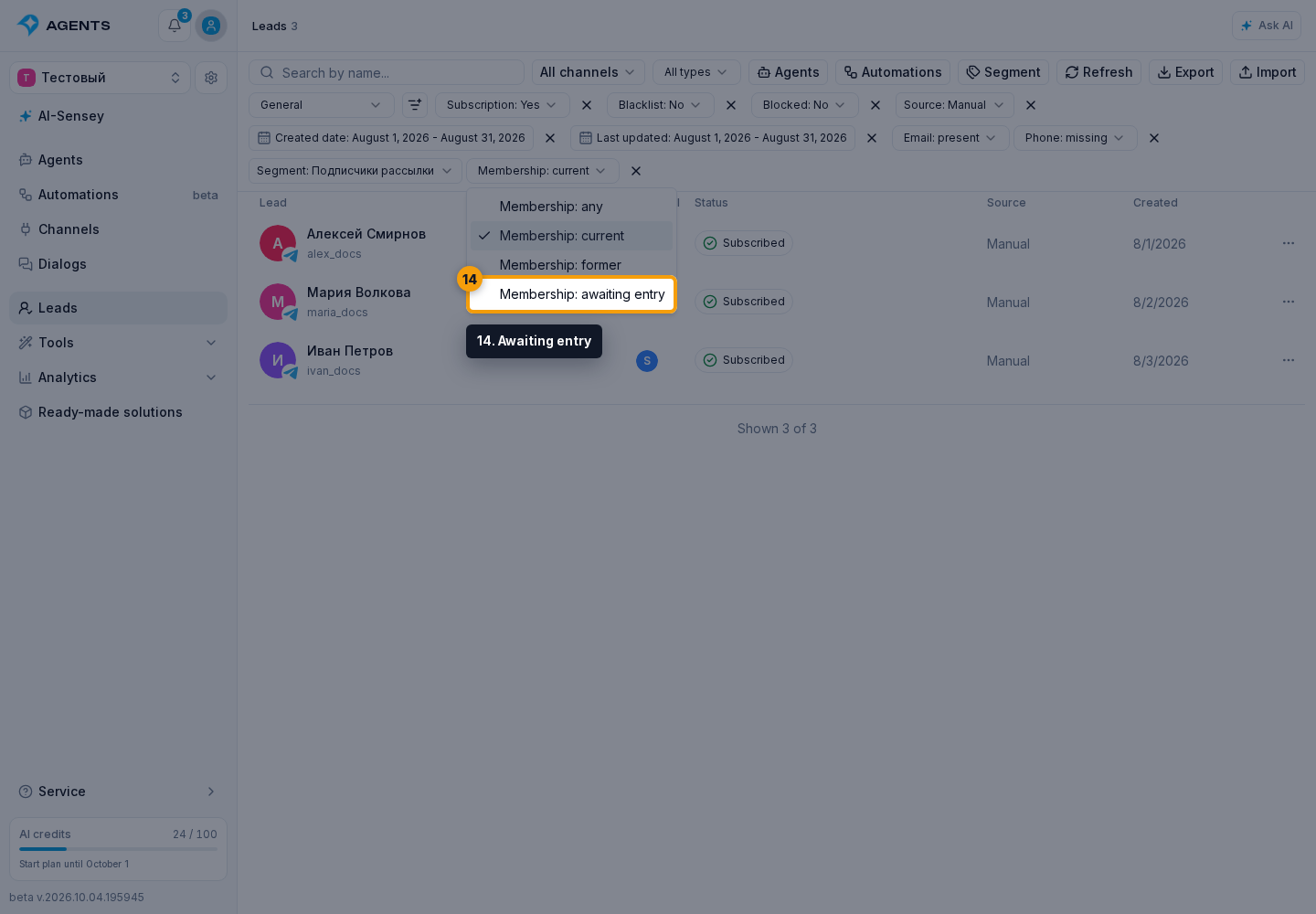The width and height of the screenshot is (1316, 914).
Task: Open row actions for Иван Петров
Action: 1289,360
